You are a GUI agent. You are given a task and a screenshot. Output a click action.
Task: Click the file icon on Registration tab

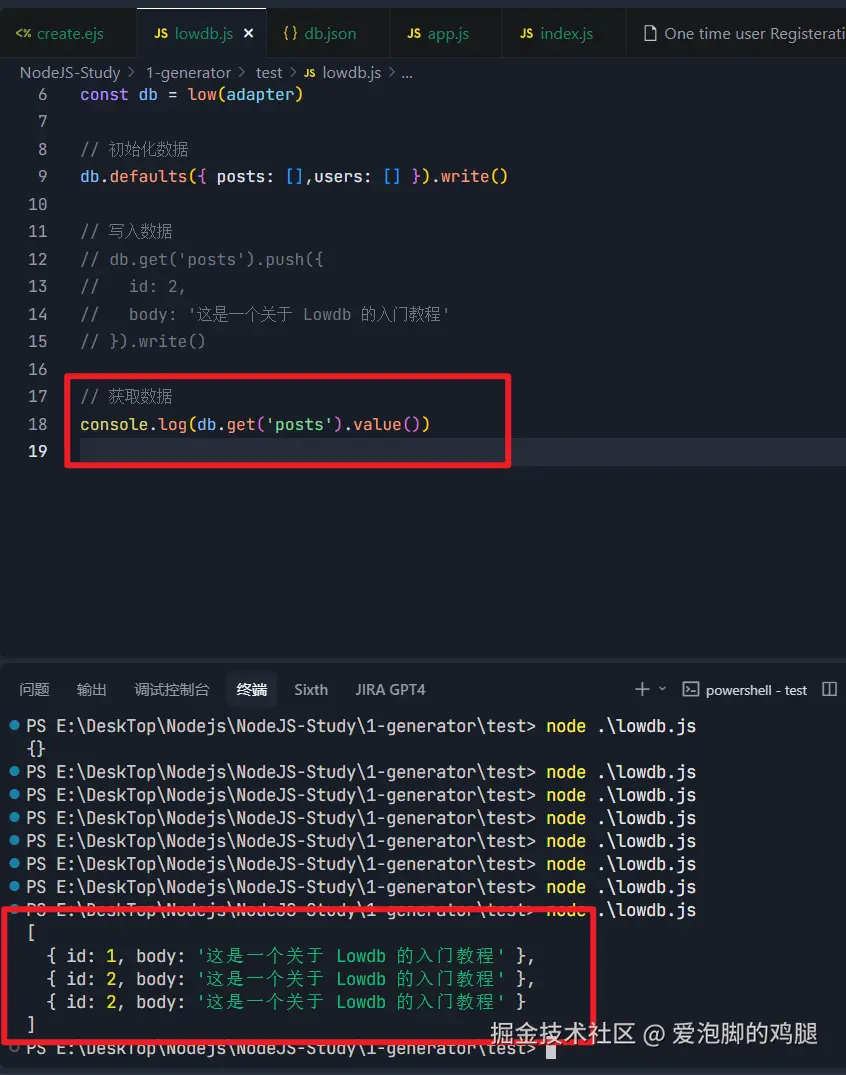650,33
